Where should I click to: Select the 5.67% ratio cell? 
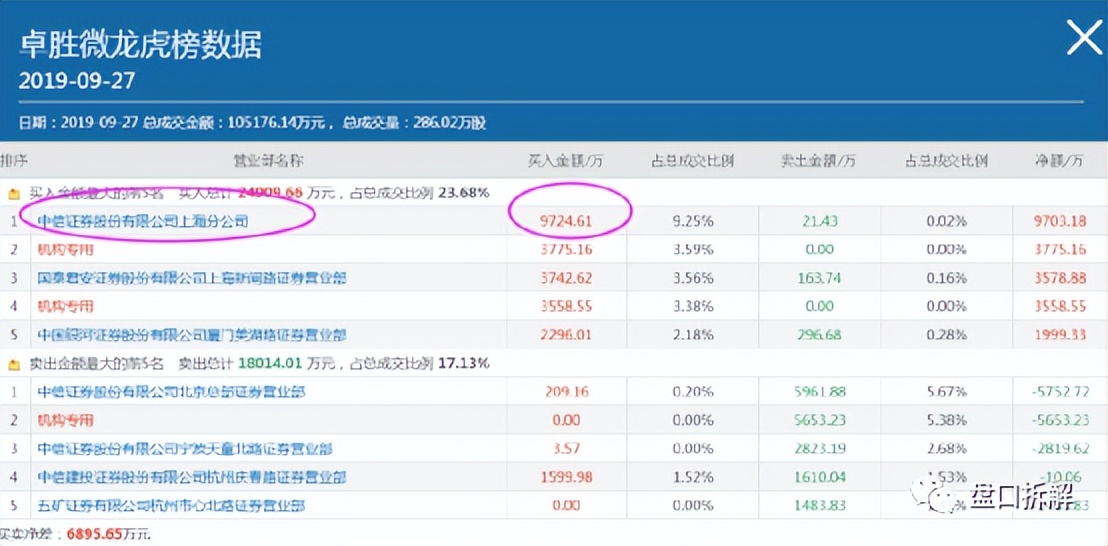(945, 392)
